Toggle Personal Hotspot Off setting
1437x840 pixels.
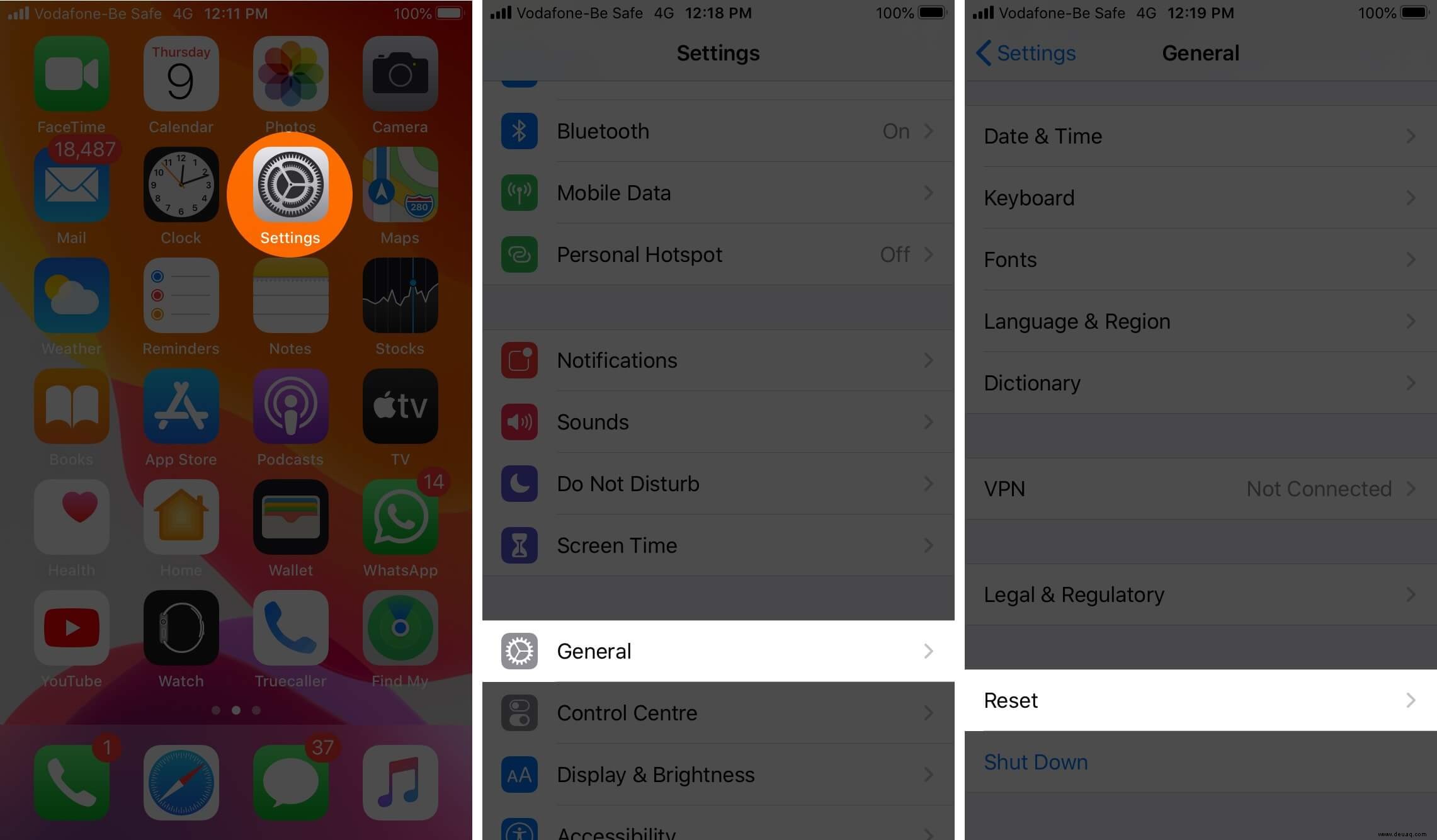pos(717,254)
